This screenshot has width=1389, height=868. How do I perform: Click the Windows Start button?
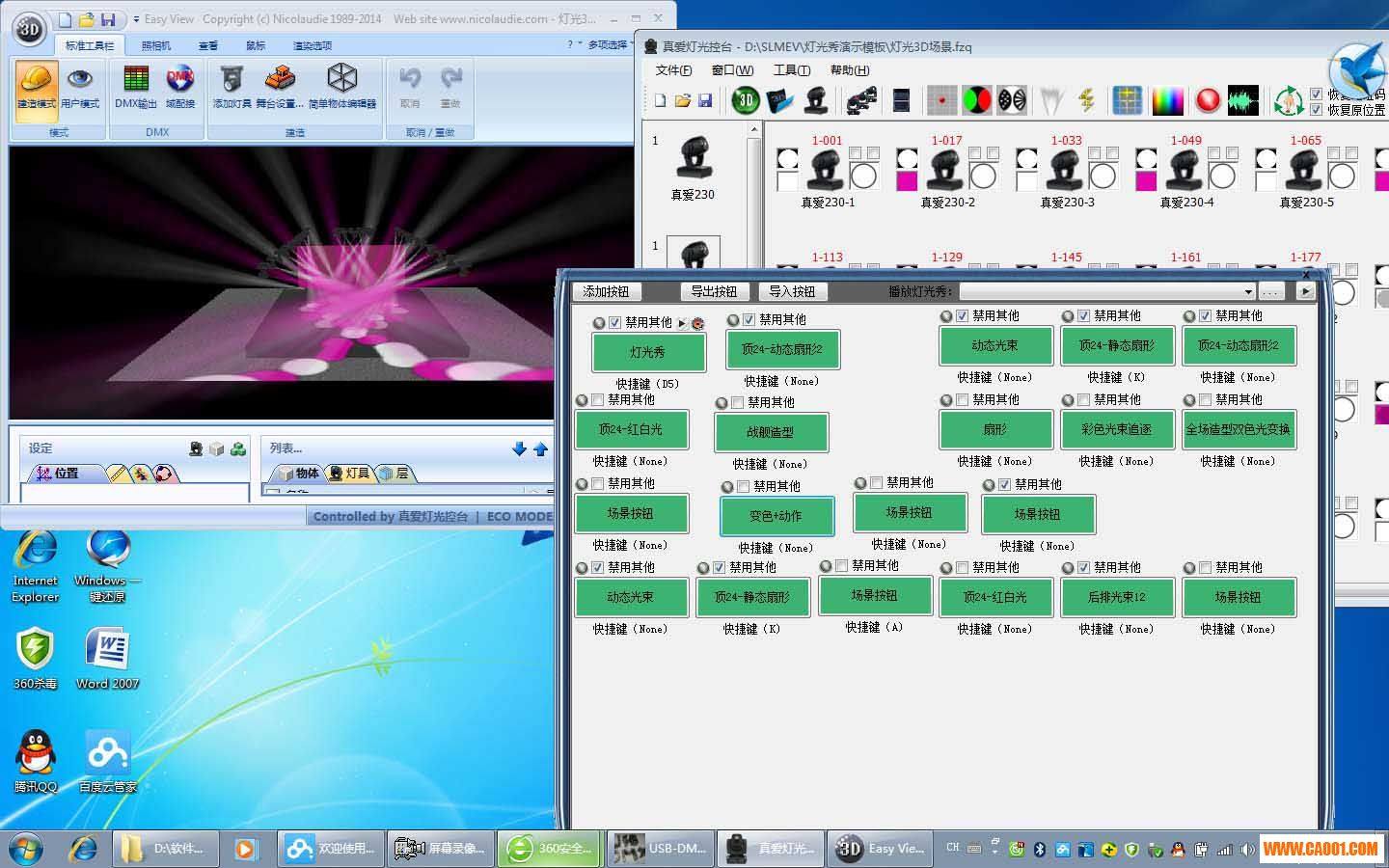pyautogui.click(x=26, y=849)
